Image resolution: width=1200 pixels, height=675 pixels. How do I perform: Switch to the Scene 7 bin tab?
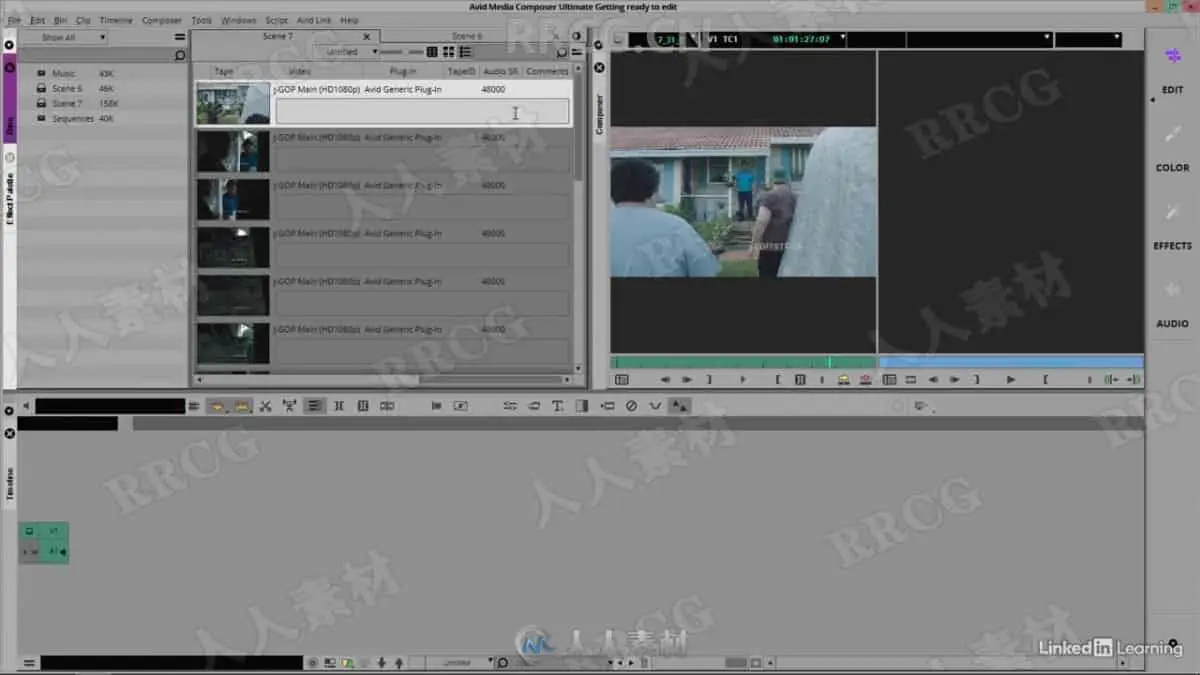[277, 36]
